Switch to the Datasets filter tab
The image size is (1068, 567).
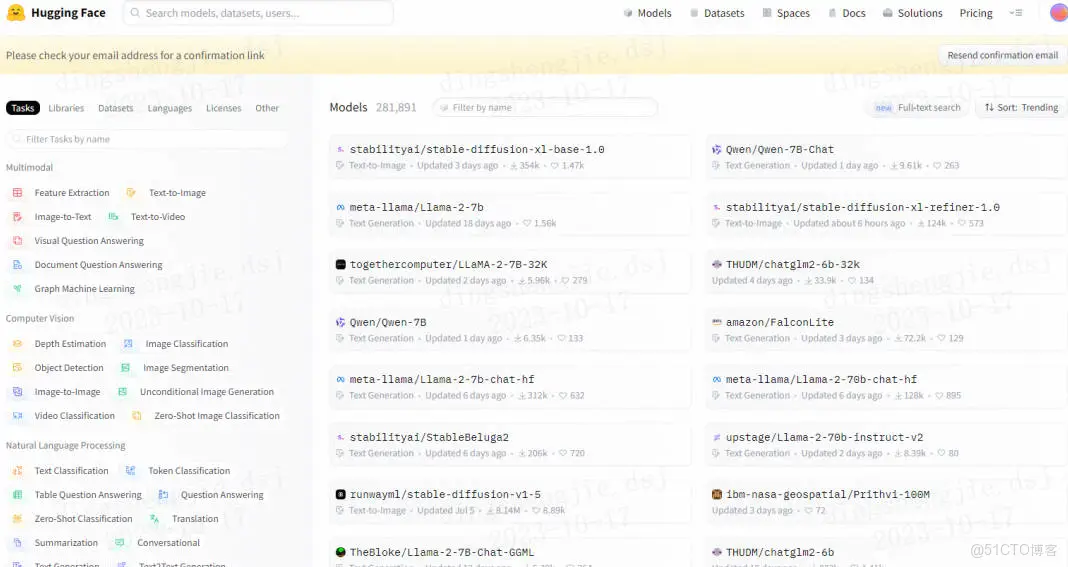(x=116, y=108)
